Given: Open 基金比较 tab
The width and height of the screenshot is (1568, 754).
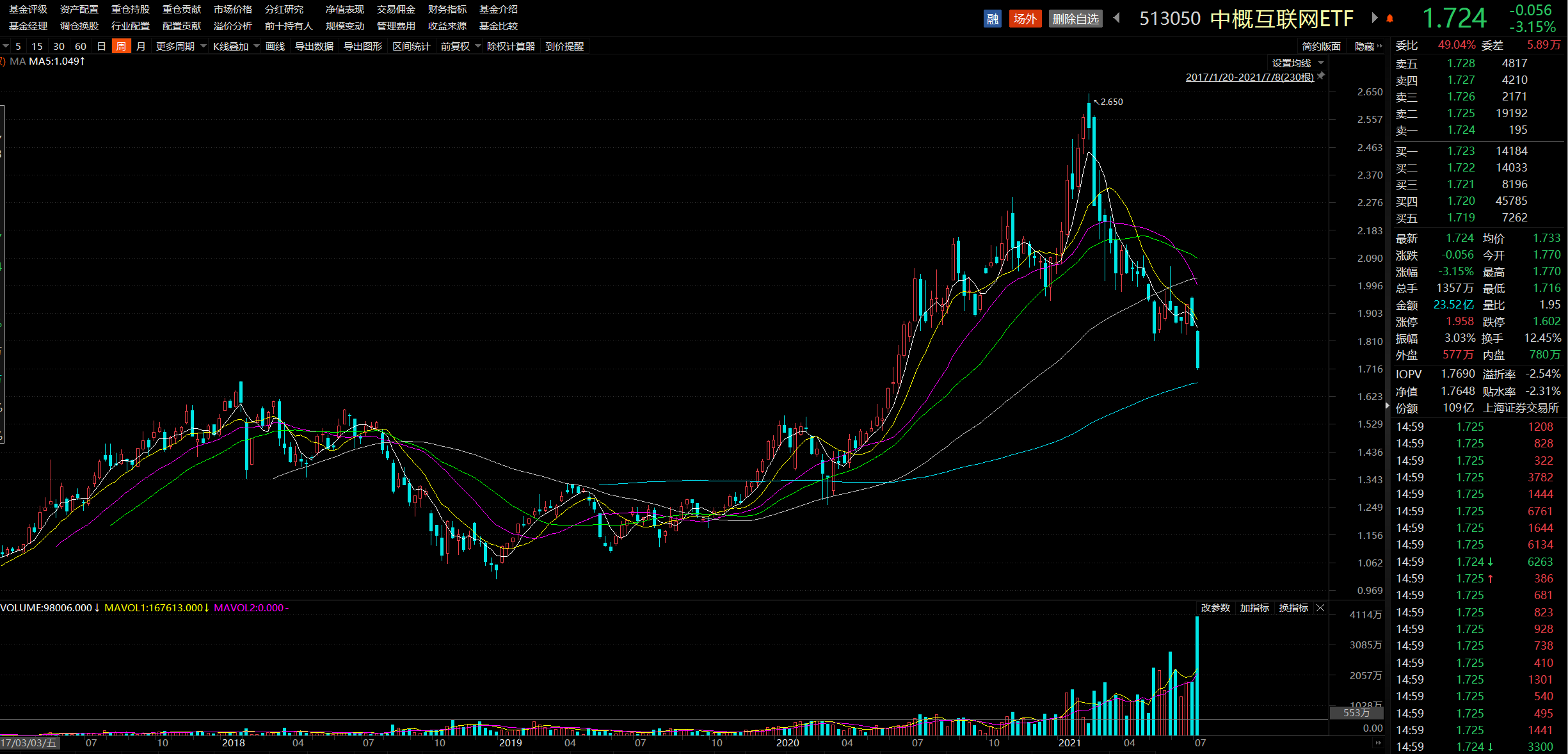Looking at the screenshot, I should pos(499,26).
